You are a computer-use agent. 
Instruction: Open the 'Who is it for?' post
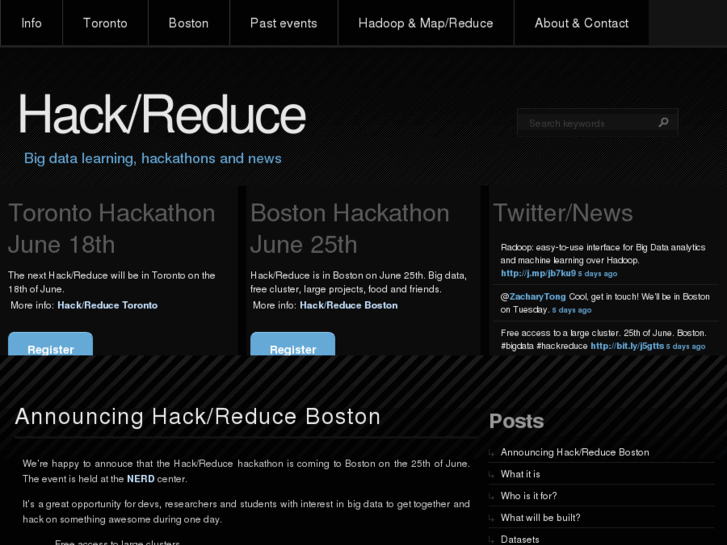click(x=529, y=496)
